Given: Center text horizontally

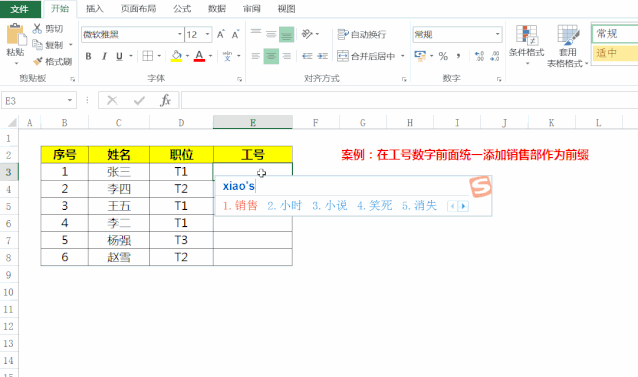Looking at the screenshot, I should pos(271,56).
